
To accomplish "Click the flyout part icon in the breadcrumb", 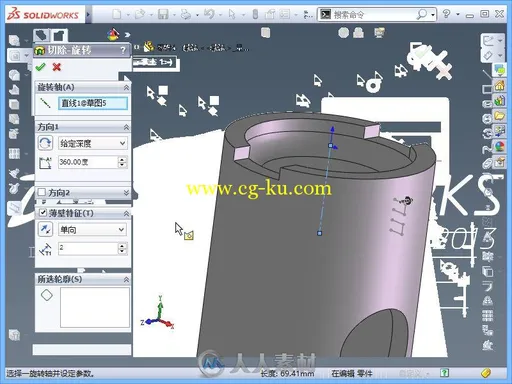I will 148,47.
